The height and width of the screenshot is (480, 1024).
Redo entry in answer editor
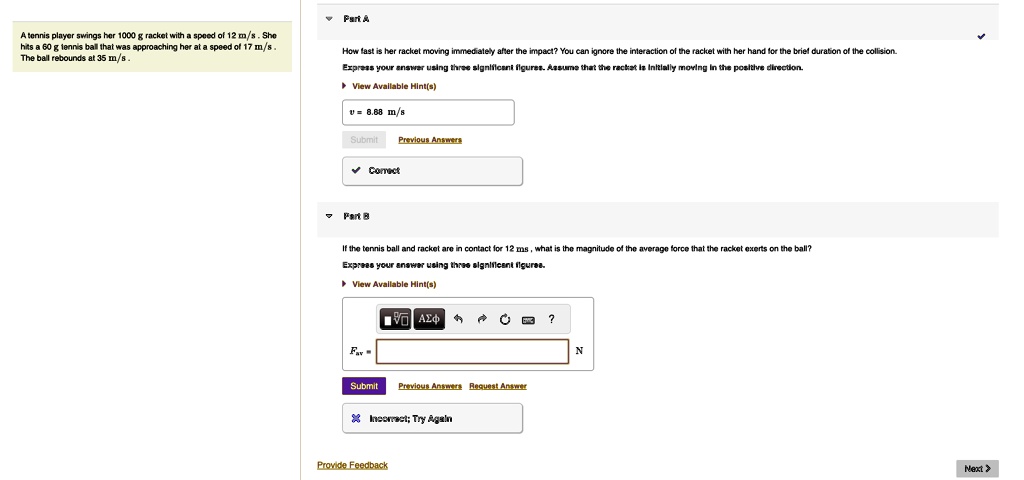[x=482, y=319]
